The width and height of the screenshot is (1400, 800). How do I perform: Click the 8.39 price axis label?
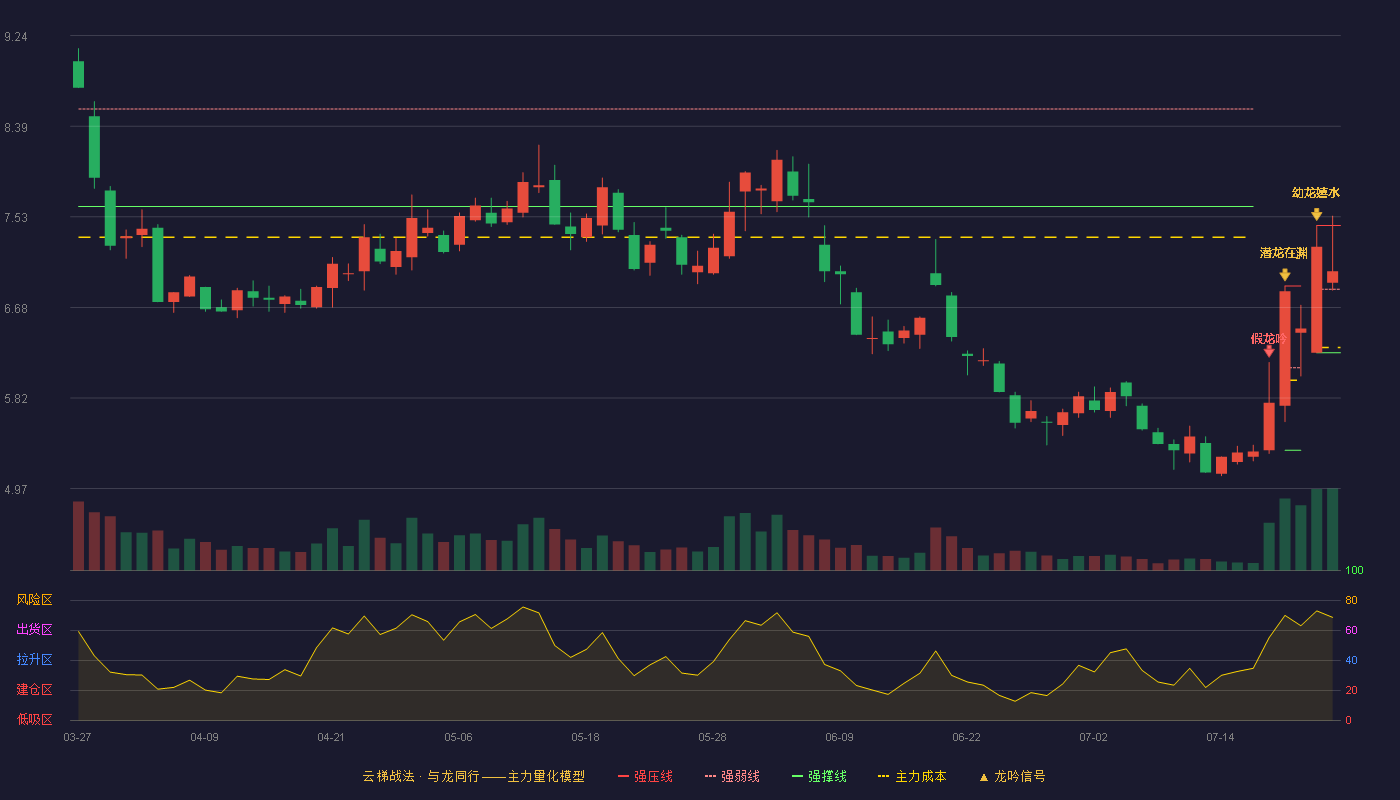click(x=16, y=128)
